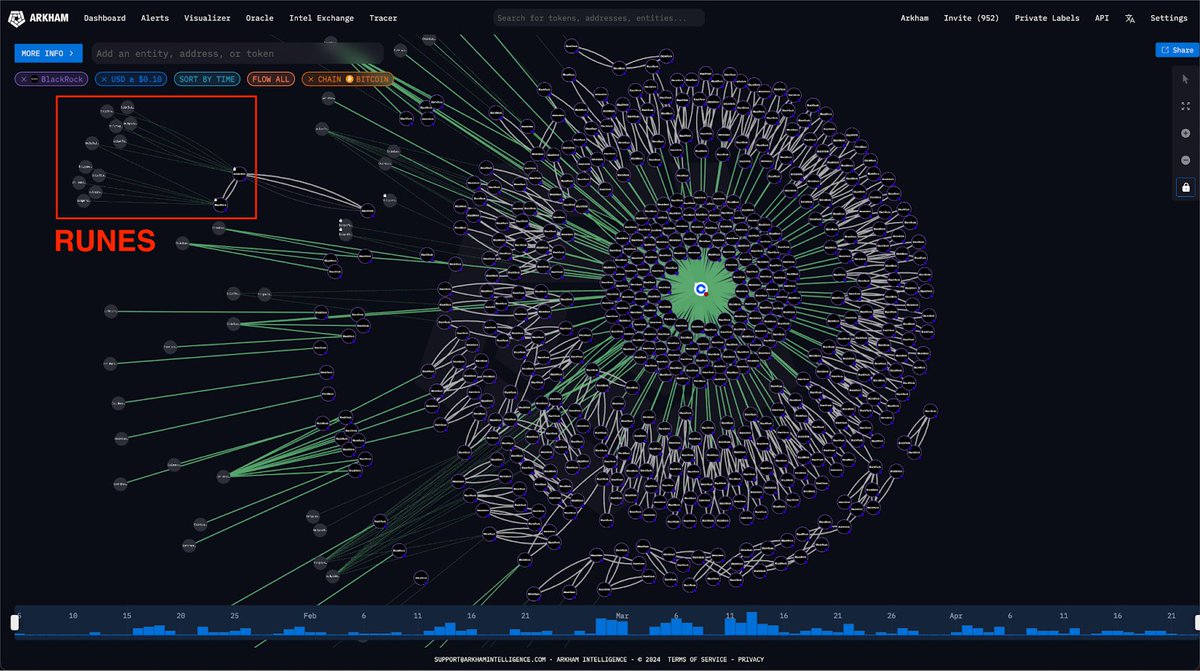1200x671 pixels.
Task: Zoom out with the minus icon
Action: (1185, 160)
